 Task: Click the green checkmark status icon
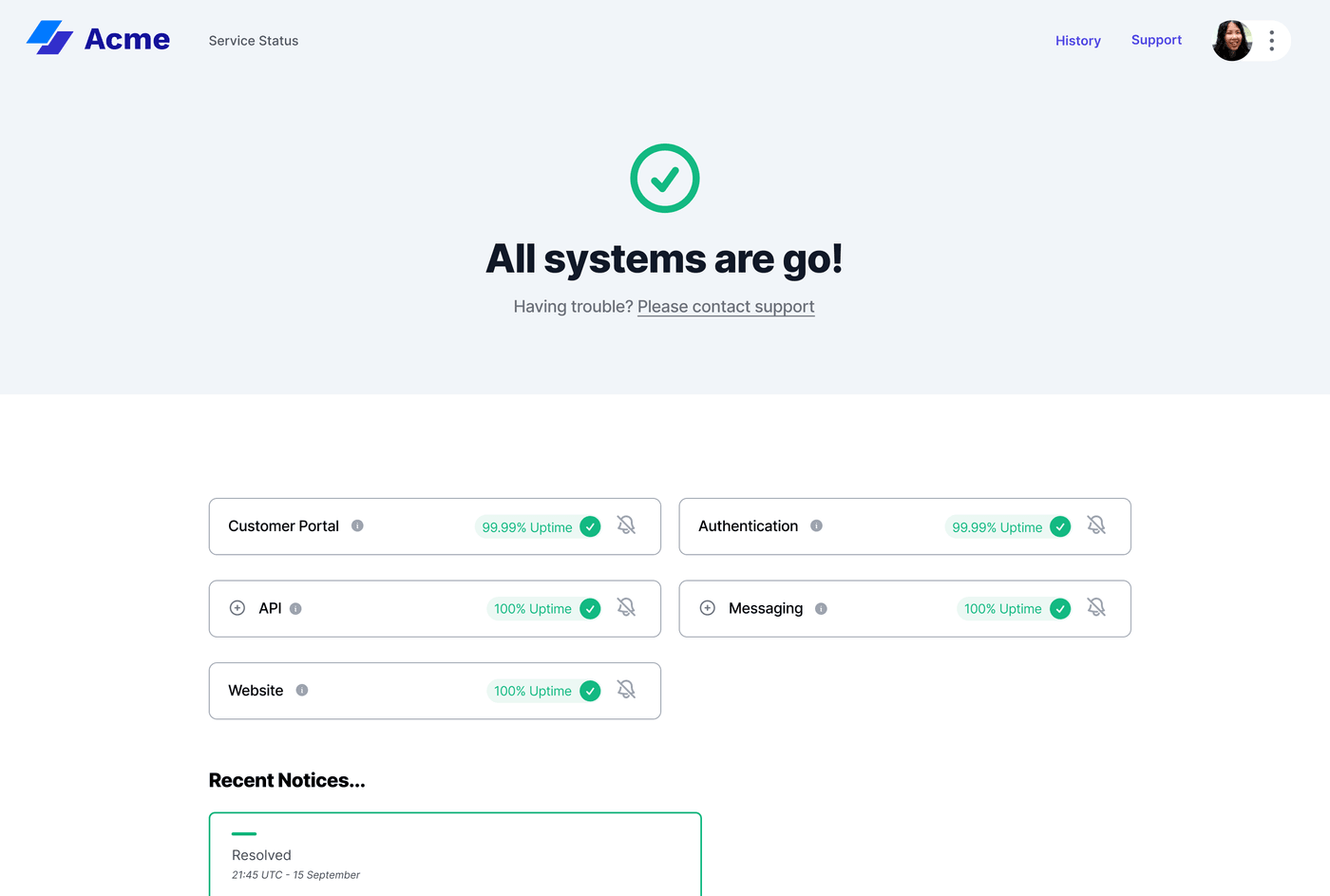coord(664,178)
